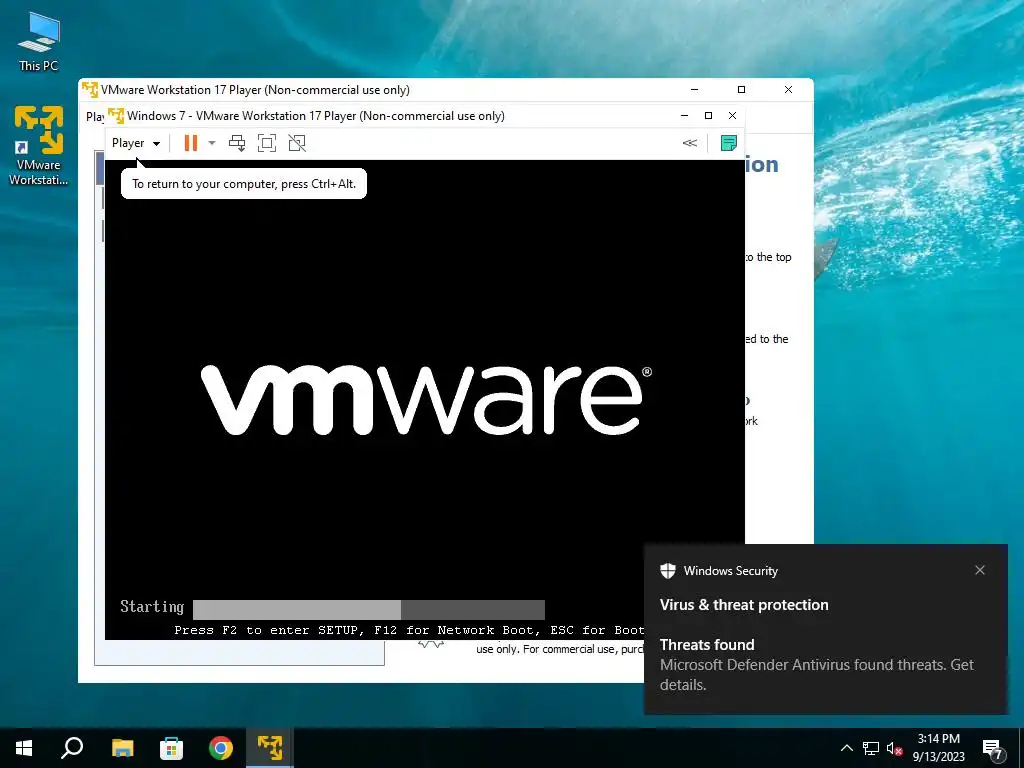The image size is (1024, 768).
Task: Open File Explorer from the taskbar
Action: coord(122,748)
